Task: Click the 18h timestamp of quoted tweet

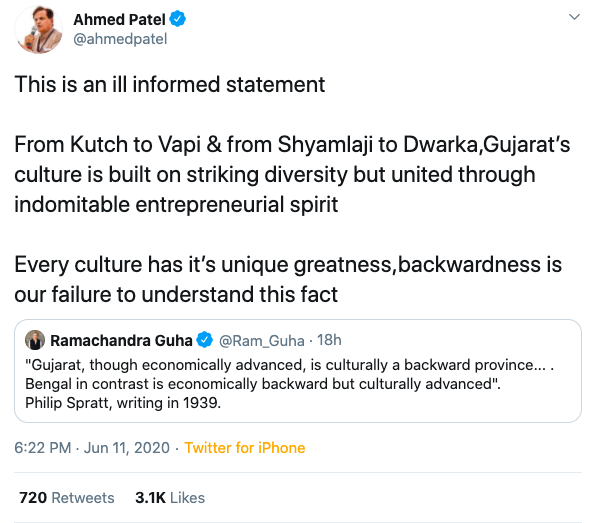Action: [x=329, y=340]
